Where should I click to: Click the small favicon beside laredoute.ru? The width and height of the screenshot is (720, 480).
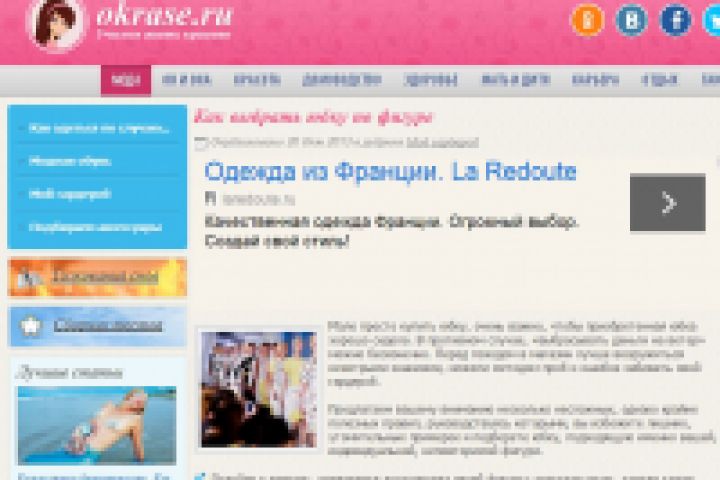(210, 199)
